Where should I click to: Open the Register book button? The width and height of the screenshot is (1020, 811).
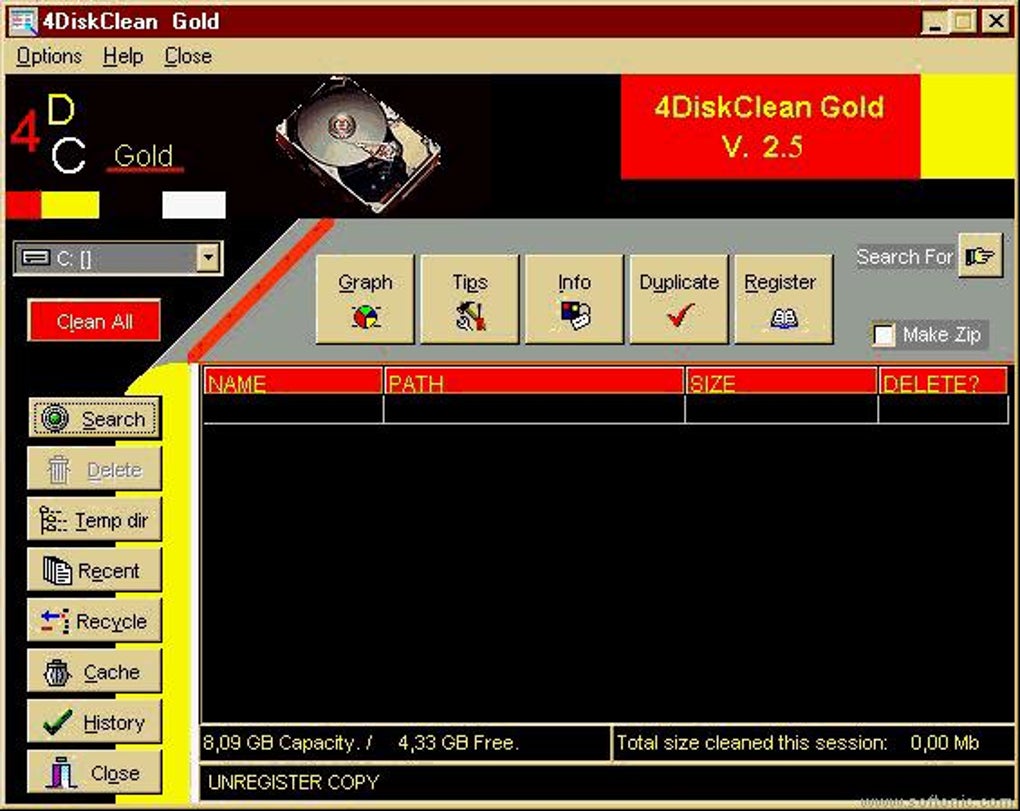[783, 299]
